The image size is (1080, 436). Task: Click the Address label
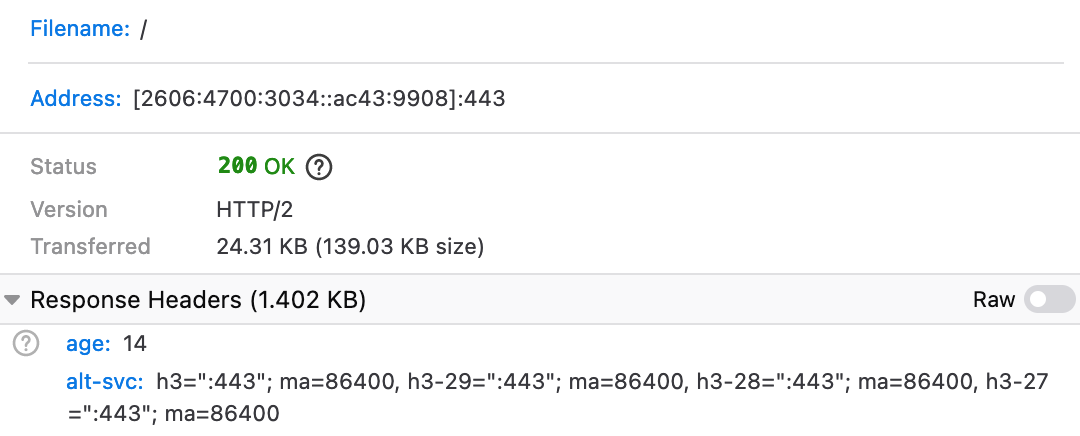(x=76, y=99)
